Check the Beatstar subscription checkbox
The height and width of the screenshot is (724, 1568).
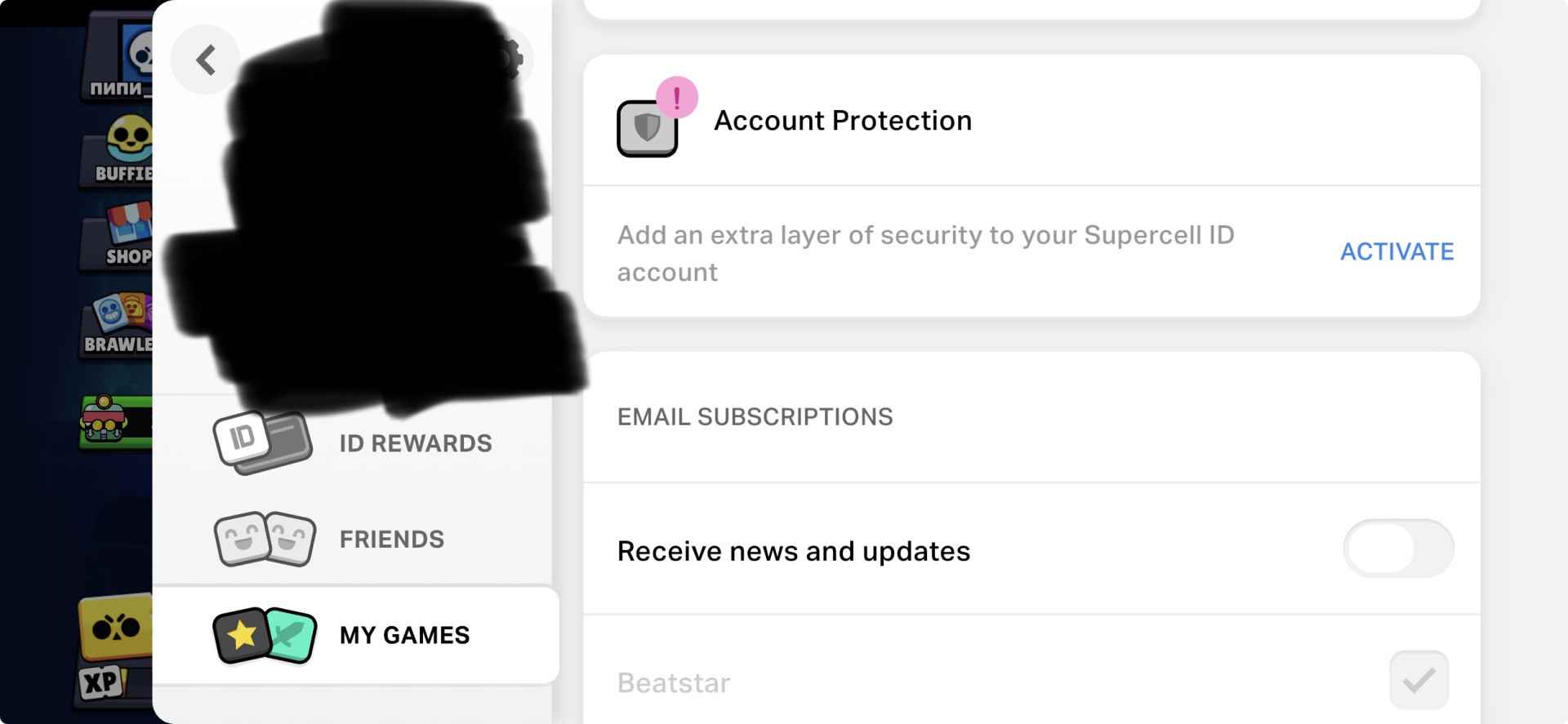pos(1419,680)
